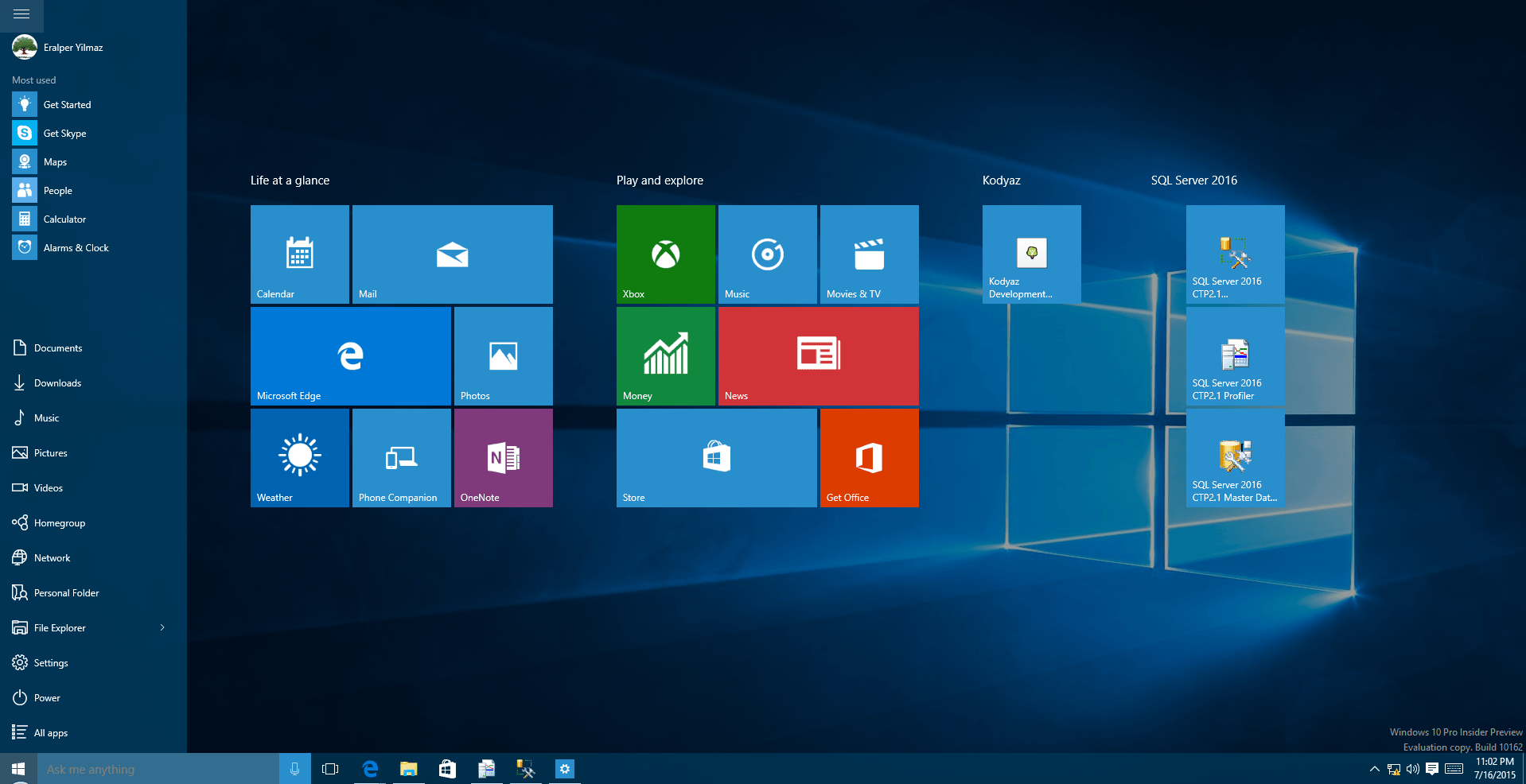Open the Music tile in Play and explore
1526x784 pixels.
[x=767, y=254]
